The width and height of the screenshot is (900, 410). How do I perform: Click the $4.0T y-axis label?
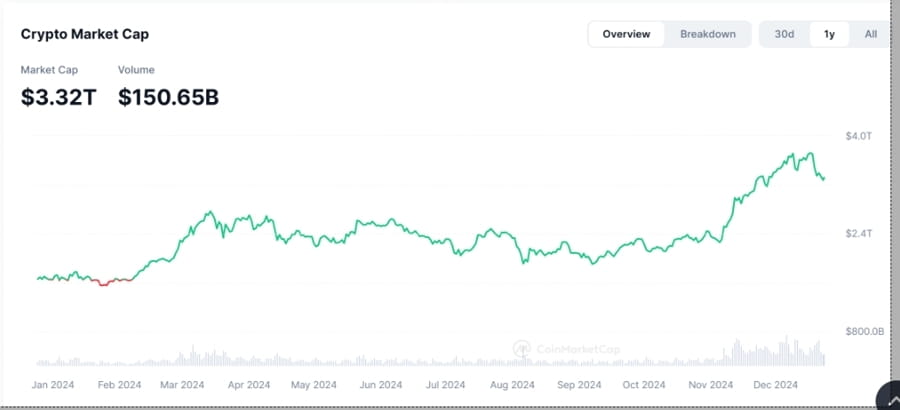[x=859, y=135]
